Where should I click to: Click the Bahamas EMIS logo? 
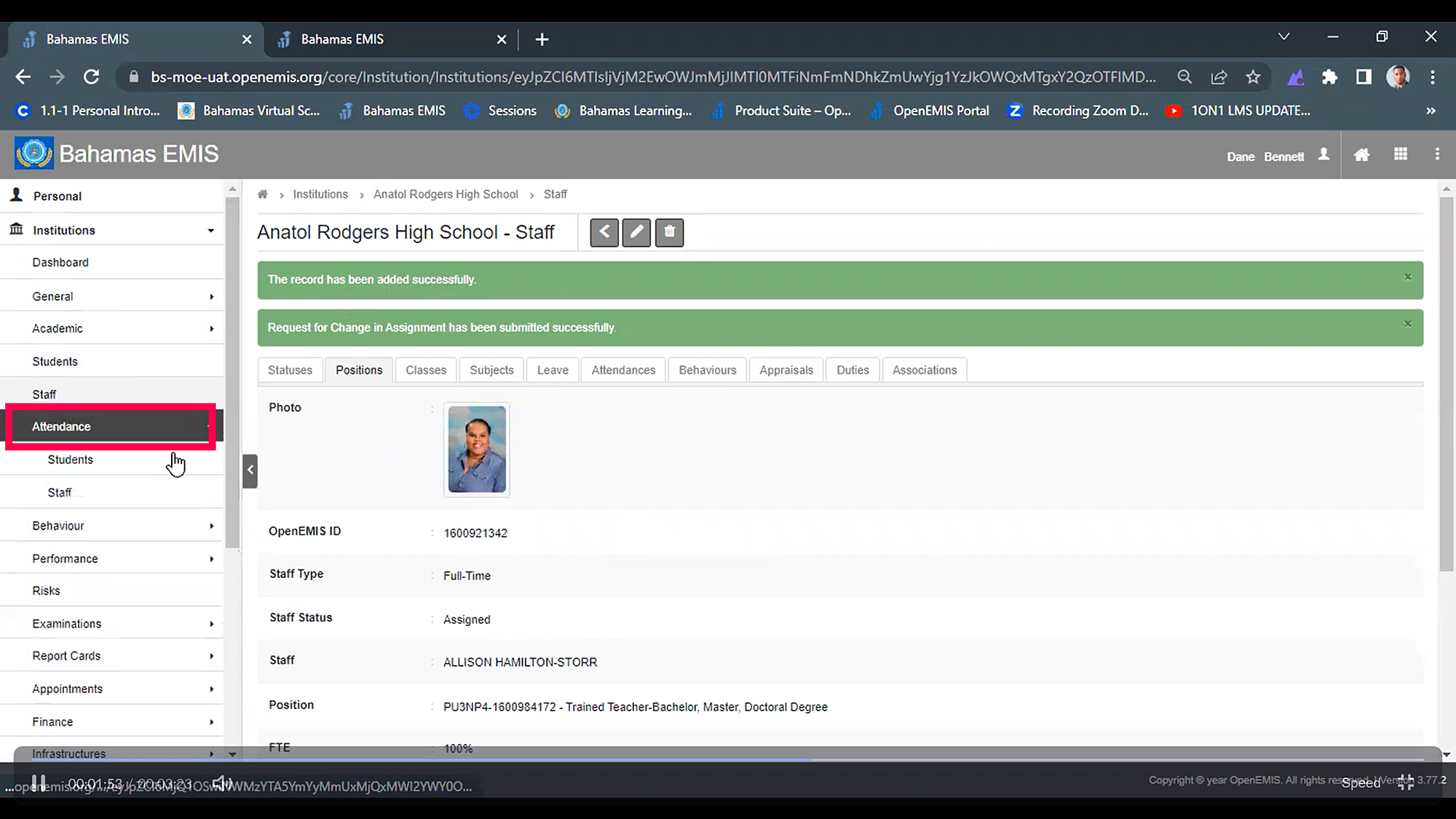tap(33, 154)
